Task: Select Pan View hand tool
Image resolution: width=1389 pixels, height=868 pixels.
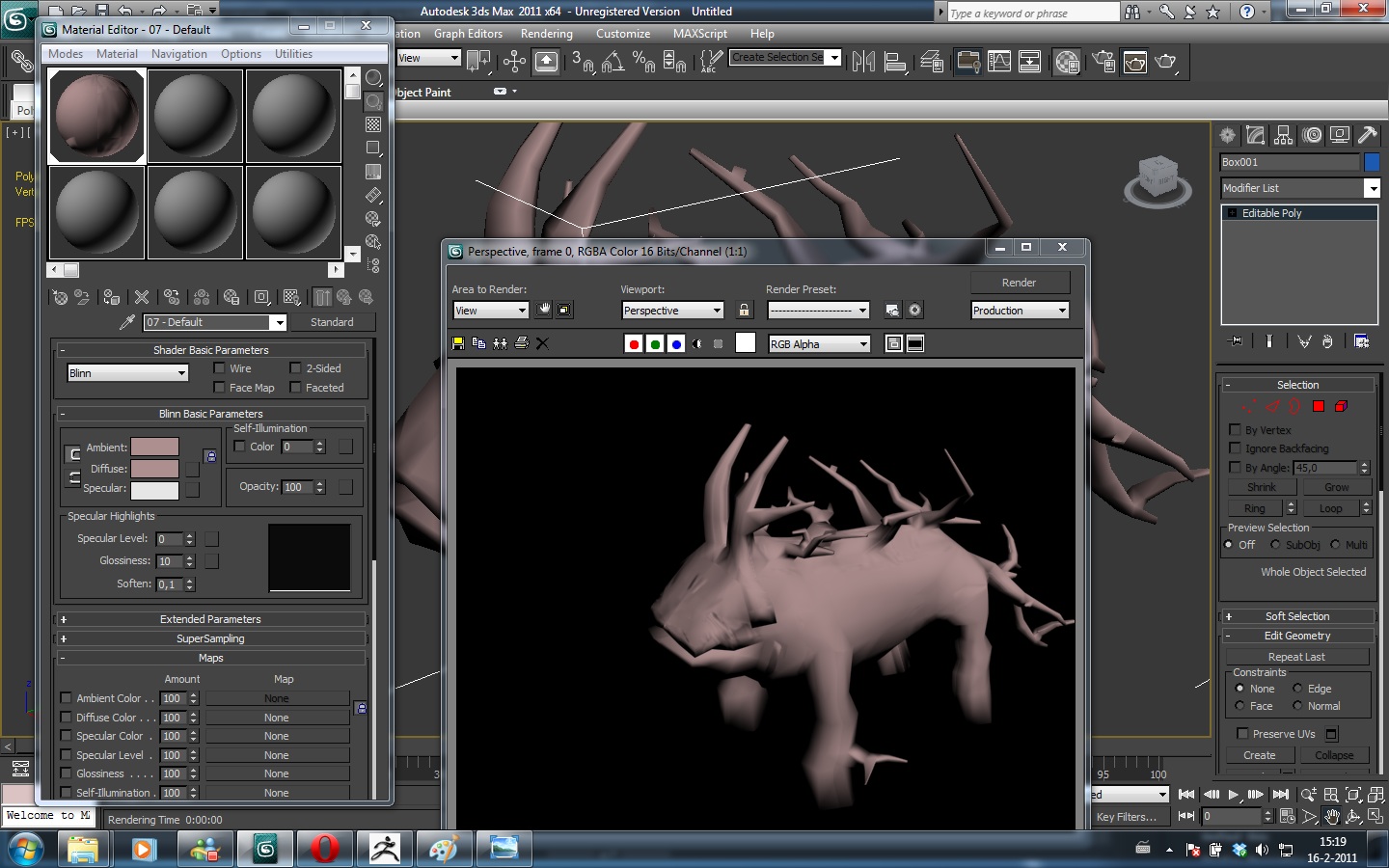Action: point(1331,817)
